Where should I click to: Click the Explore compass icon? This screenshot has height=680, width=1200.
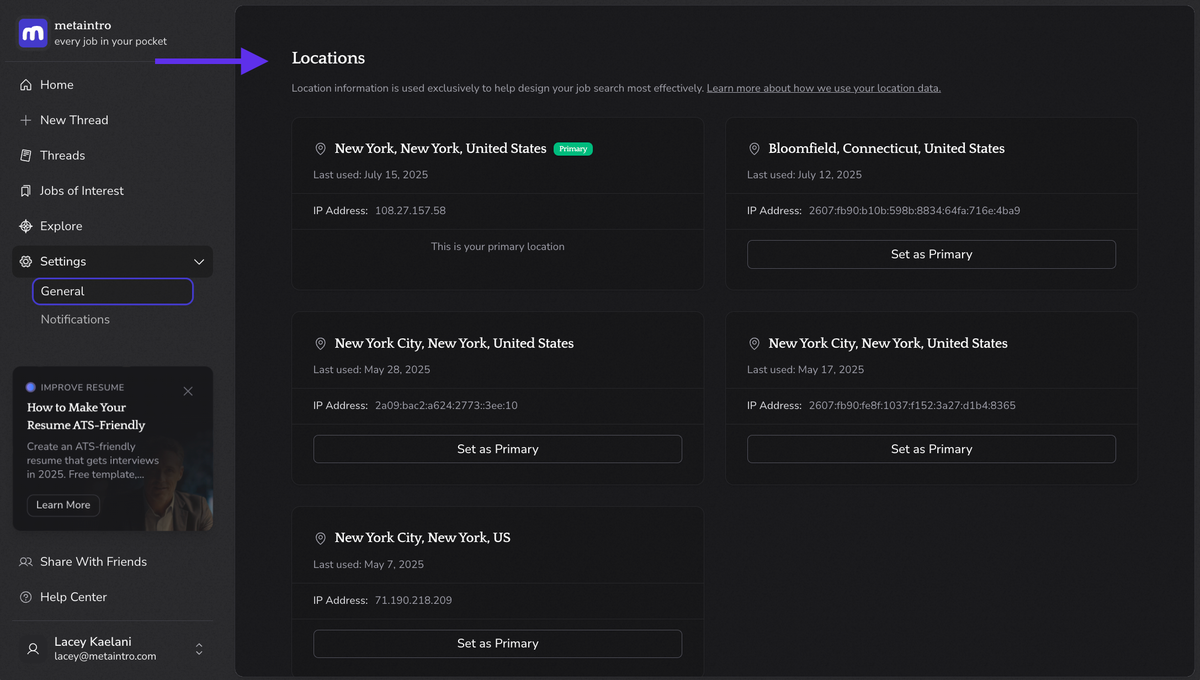(x=26, y=226)
